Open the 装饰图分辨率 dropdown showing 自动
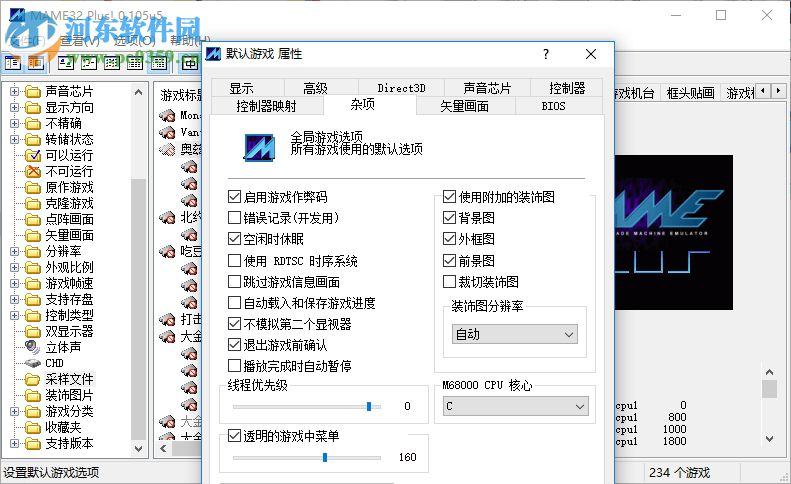The image size is (791, 484). [515, 334]
